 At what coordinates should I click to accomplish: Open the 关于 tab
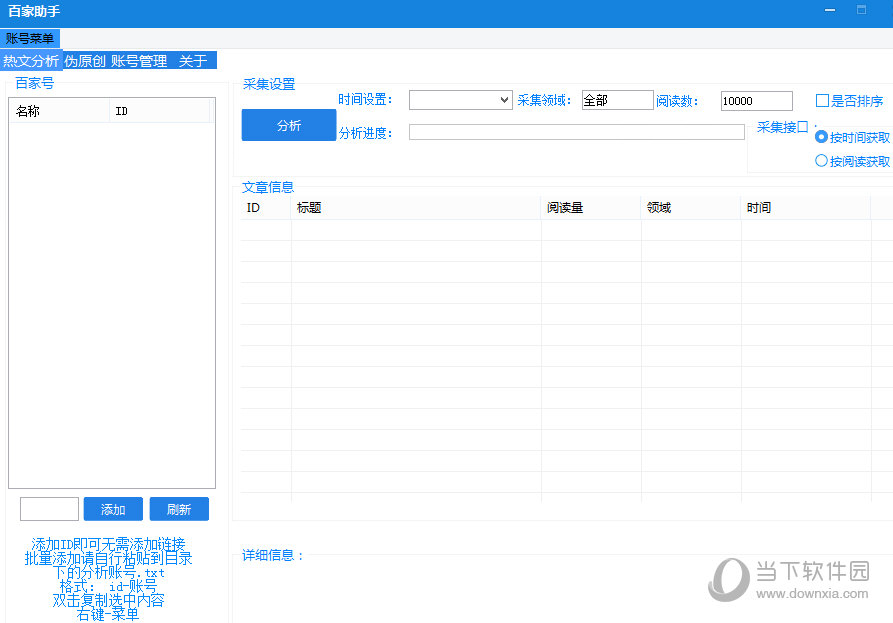click(193, 61)
